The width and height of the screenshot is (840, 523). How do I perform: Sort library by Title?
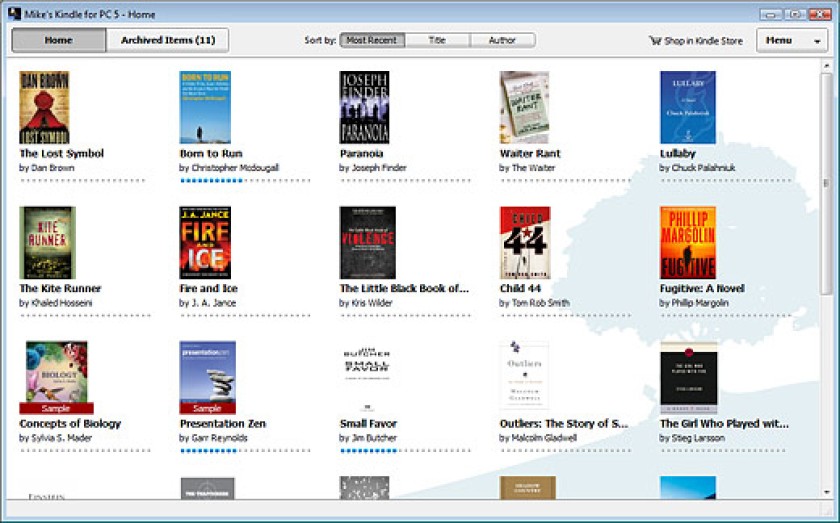pos(437,40)
